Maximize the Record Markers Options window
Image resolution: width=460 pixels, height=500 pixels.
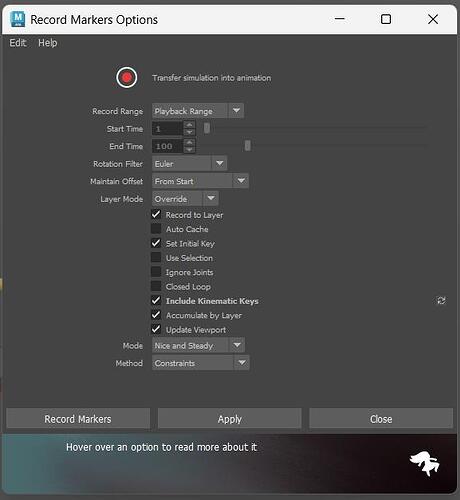tap(386, 19)
